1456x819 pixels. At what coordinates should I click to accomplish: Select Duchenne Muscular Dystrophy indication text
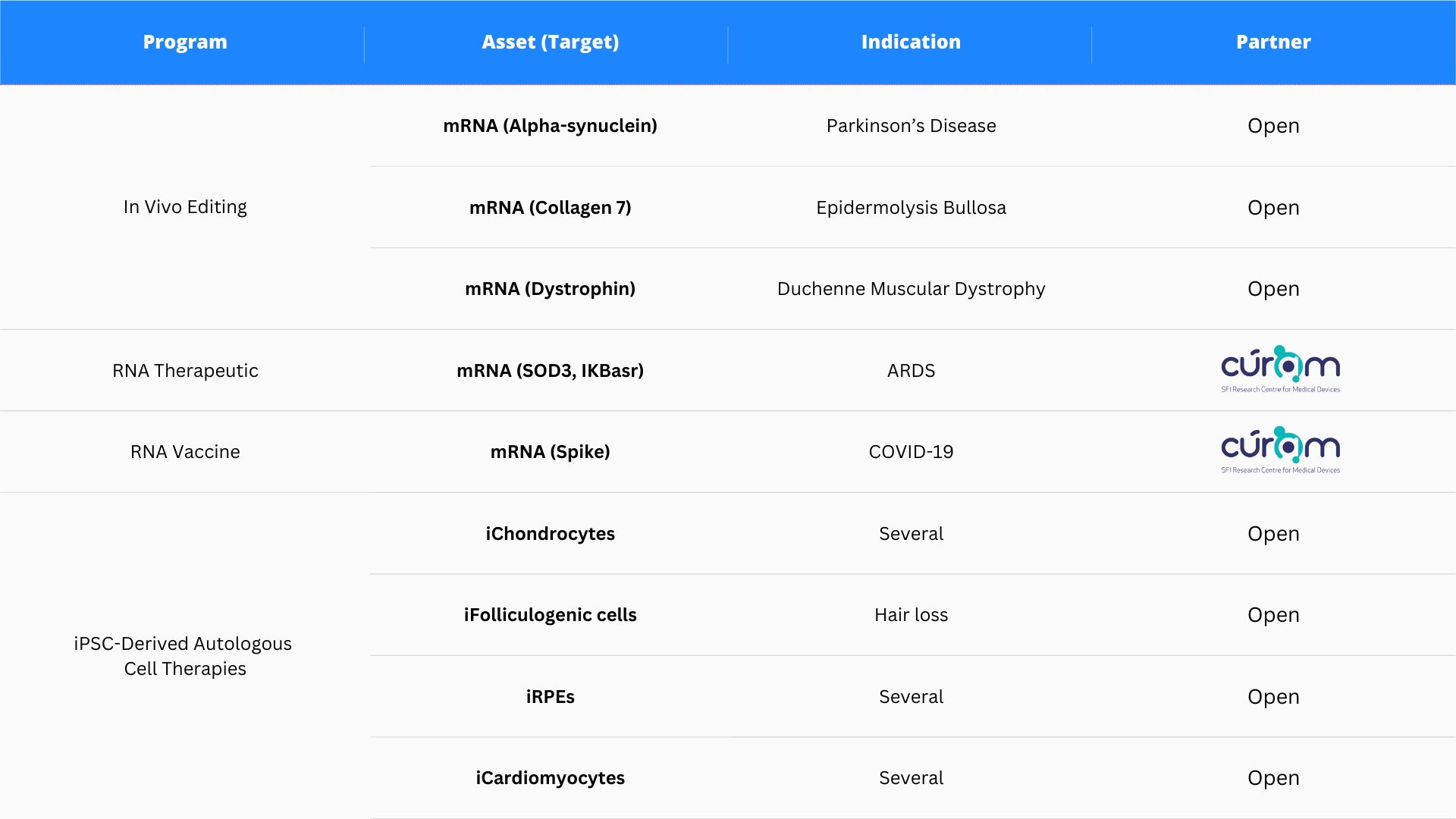(911, 289)
